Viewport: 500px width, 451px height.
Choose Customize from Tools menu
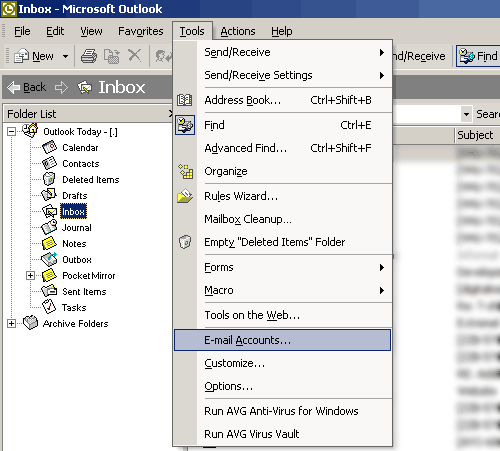click(282, 363)
